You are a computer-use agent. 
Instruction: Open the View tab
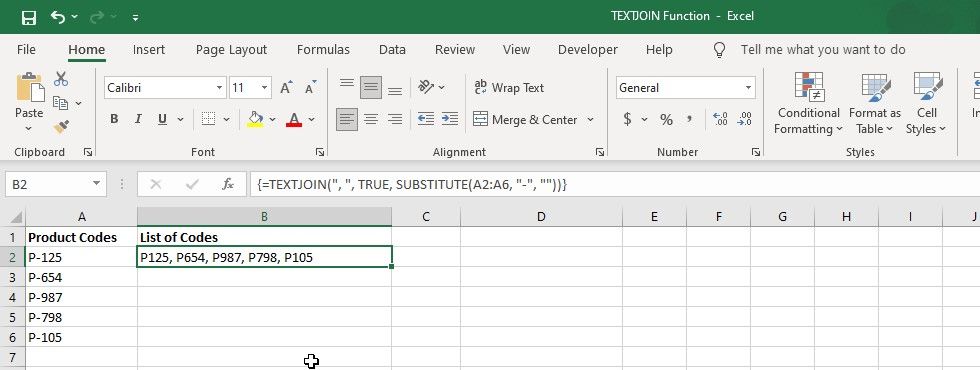(x=516, y=50)
